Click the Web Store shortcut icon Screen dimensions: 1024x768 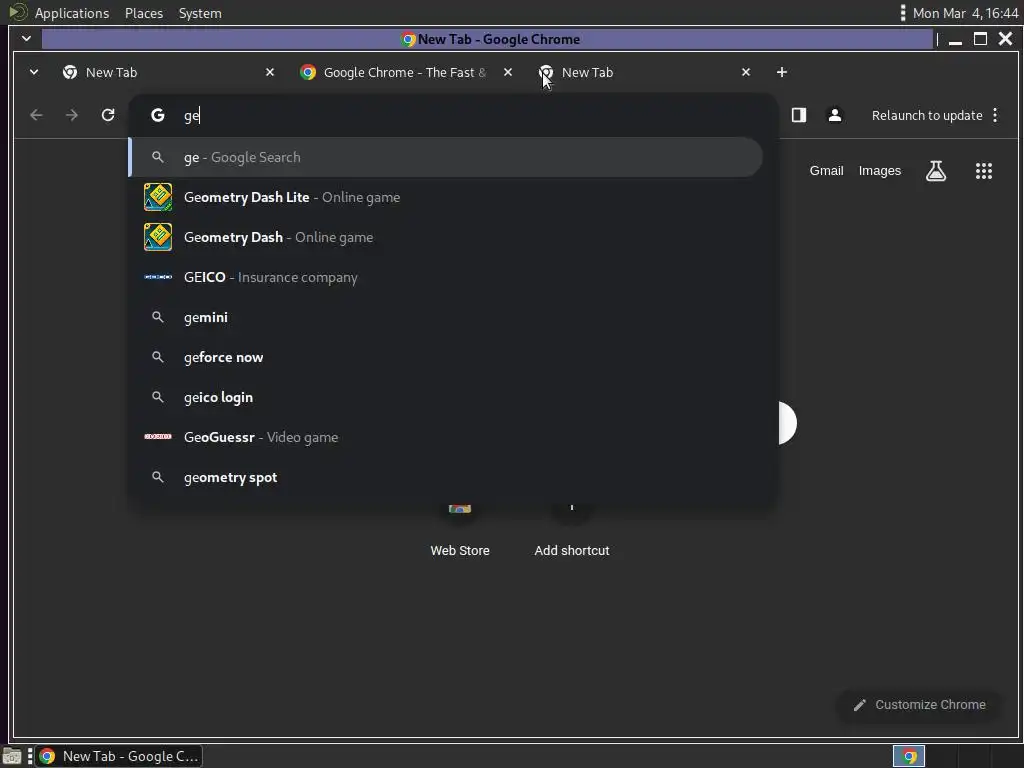460,510
